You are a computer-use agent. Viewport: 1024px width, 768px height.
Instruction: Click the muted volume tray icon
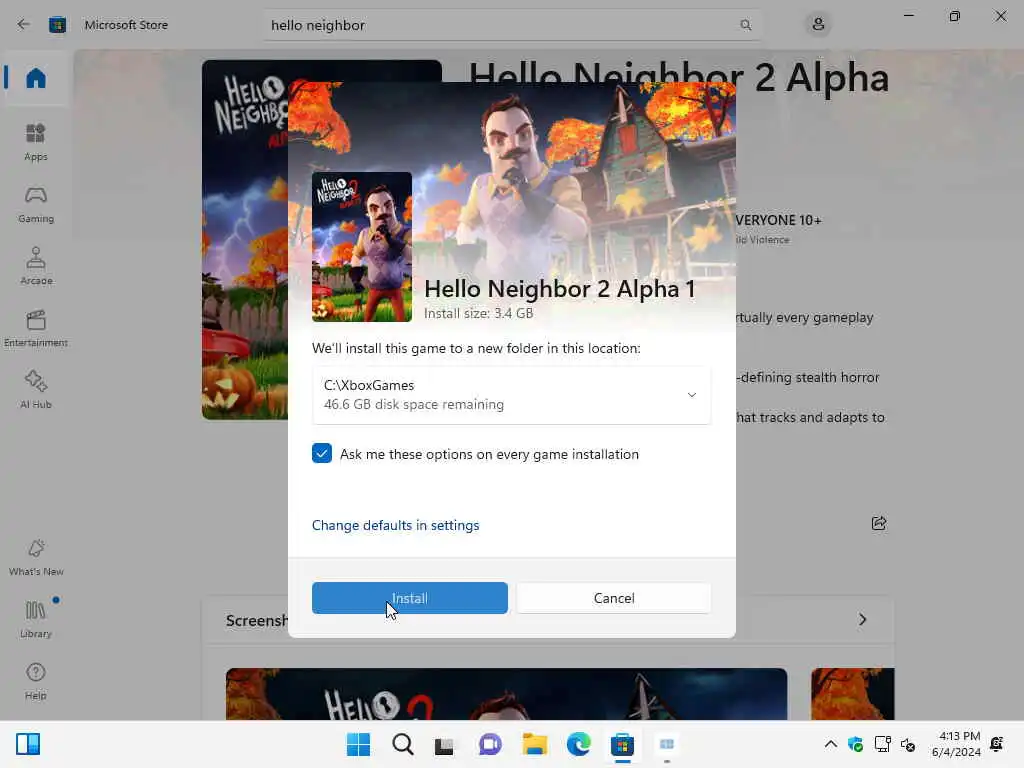point(908,744)
